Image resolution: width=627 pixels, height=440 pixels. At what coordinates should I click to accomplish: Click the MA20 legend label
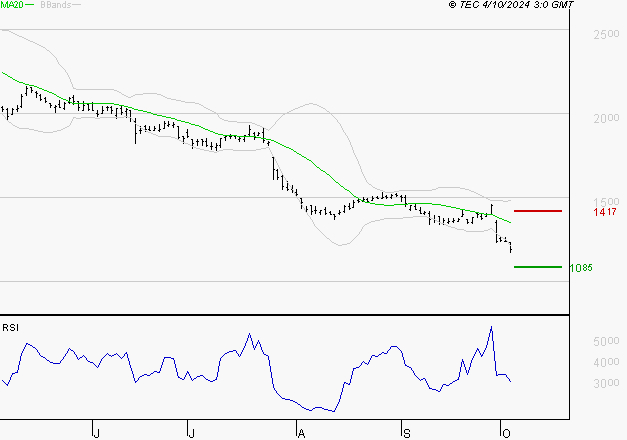tap(12, 5)
